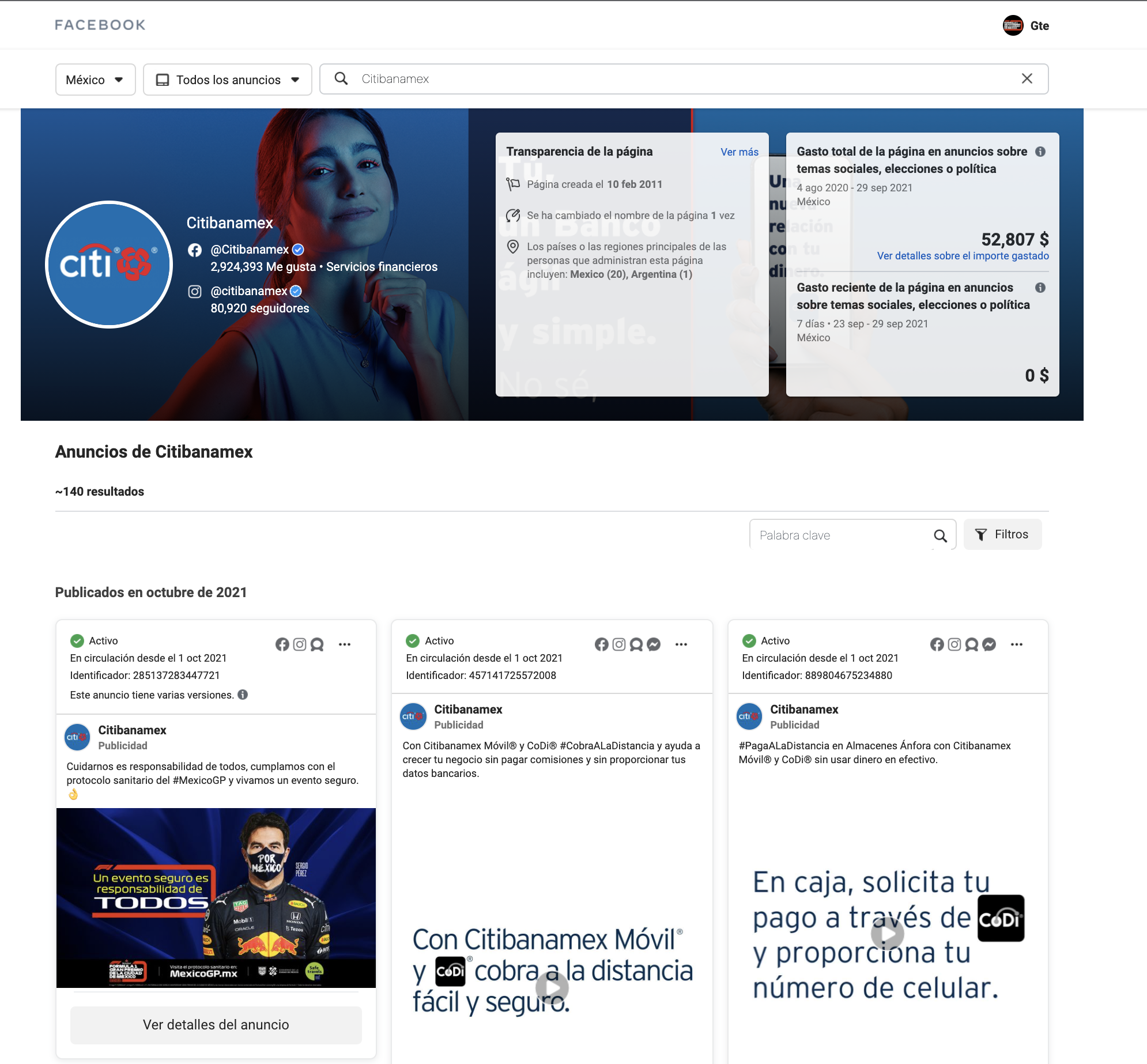This screenshot has width=1147, height=1064.
Task: Click the #MexicoGP hashtag in ad text
Action: pyautogui.click(x=199, y=780)
